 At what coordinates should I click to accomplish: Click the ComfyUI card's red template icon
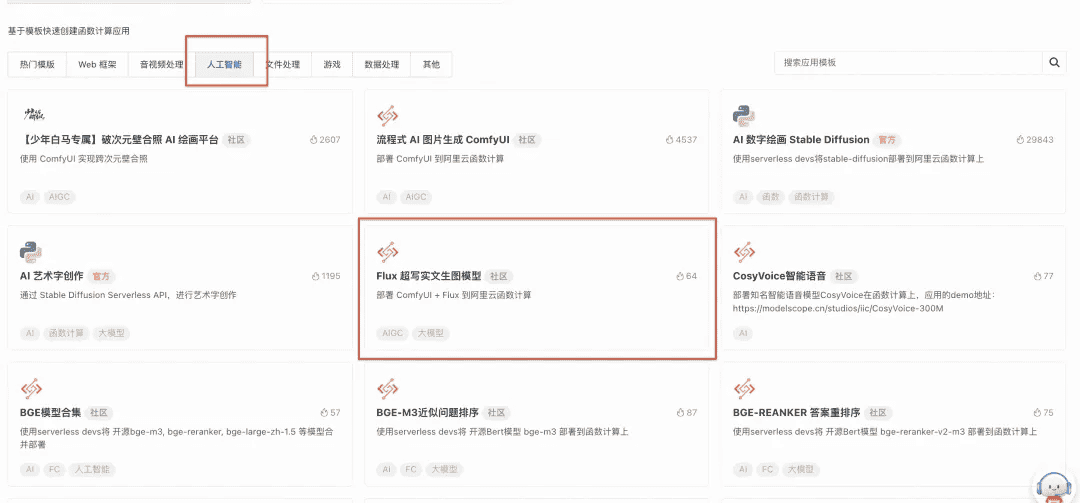[387, 115]
